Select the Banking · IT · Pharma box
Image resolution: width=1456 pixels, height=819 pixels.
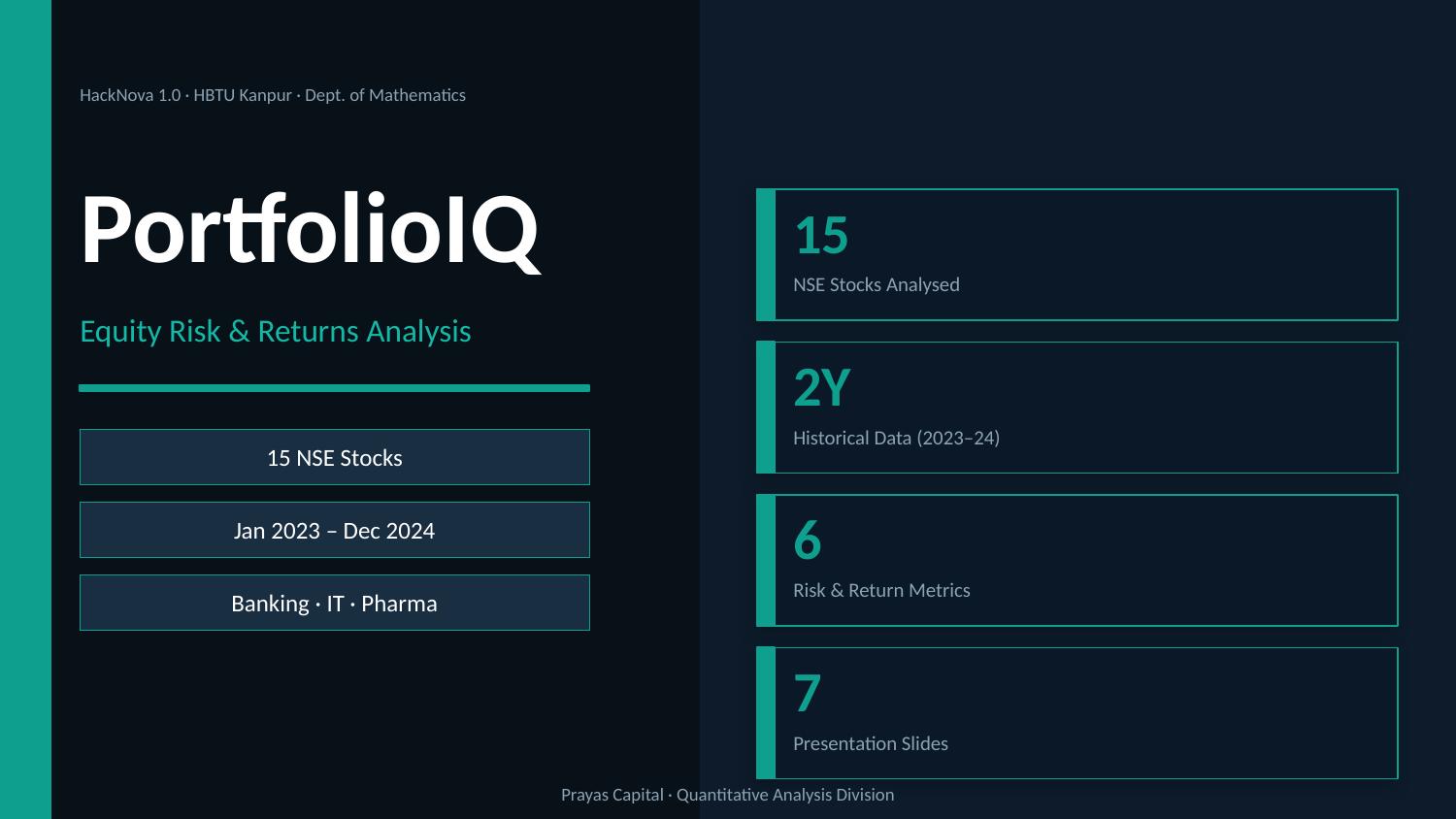tap(335, 603)
